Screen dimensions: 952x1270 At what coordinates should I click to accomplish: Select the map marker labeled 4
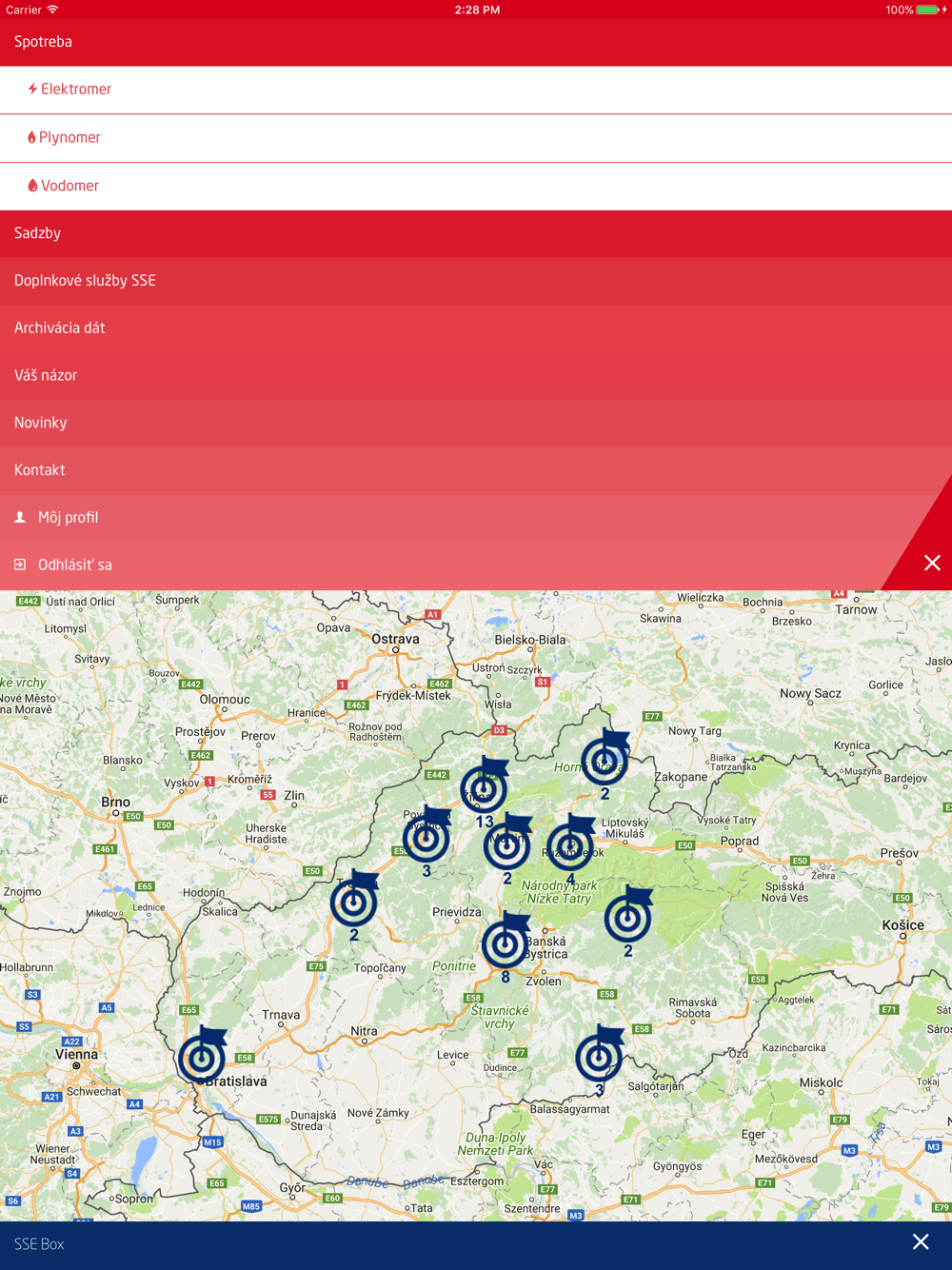[x=569, y=845]
